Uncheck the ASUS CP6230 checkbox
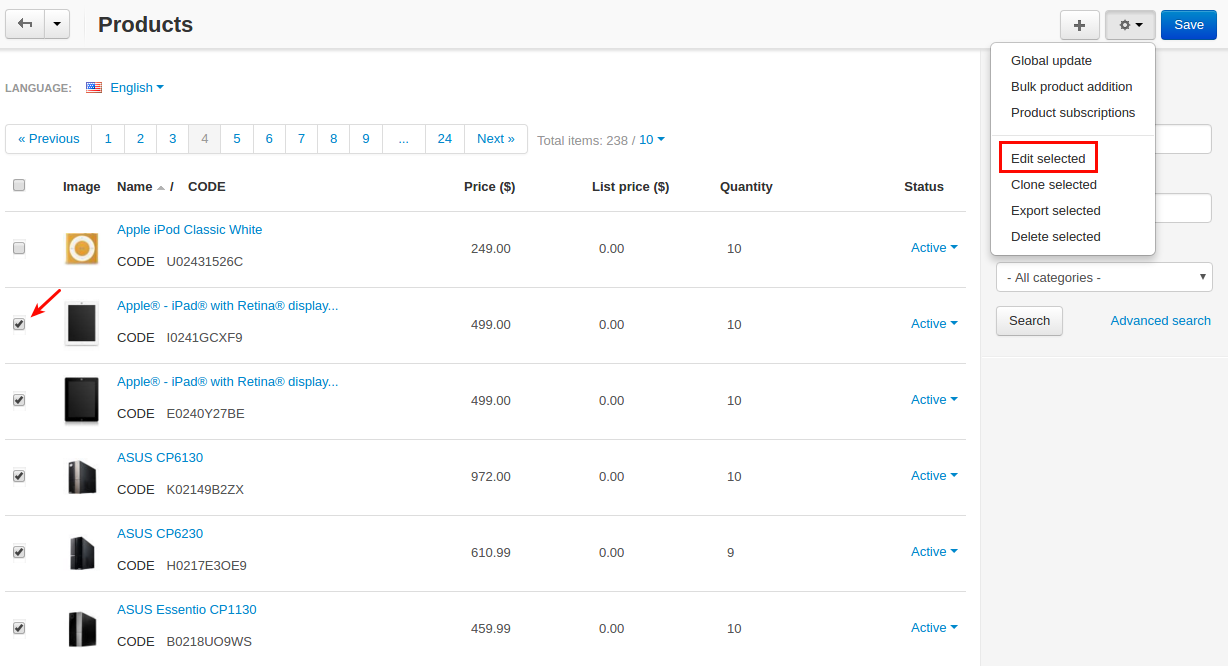This screenshot has width=1228, height=666. (19, 552)
